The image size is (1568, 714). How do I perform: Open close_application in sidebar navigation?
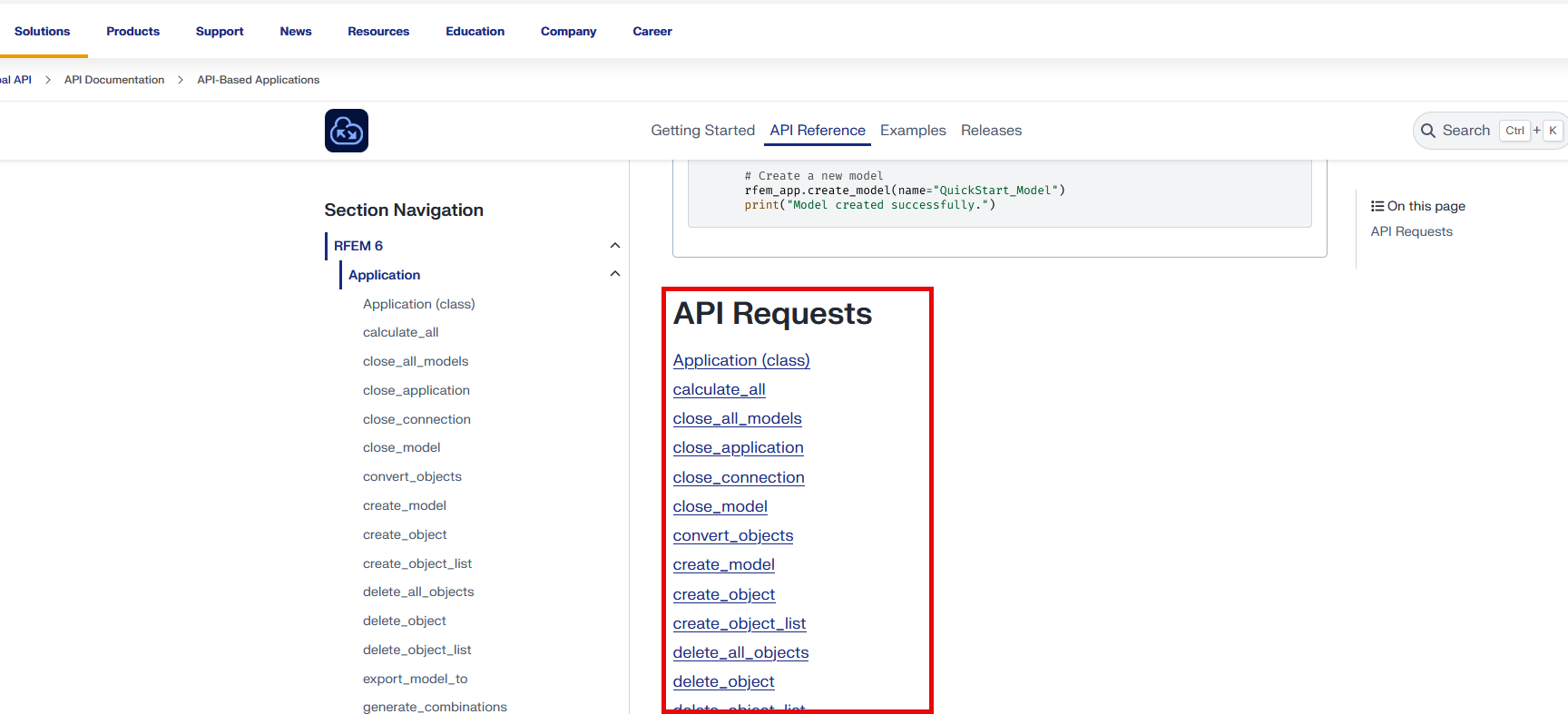pyautogui.click(x=416, y=390)
